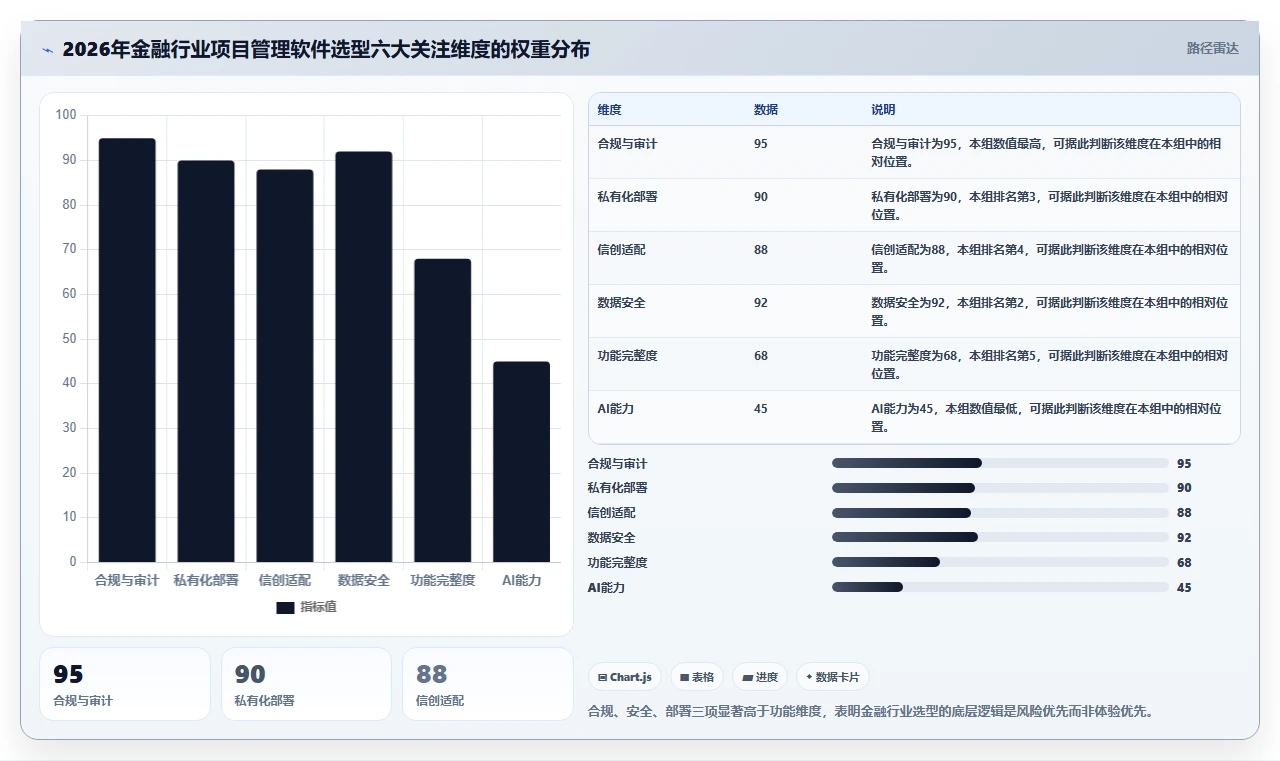This screenshot has height=761, width=1280.
Task: Click the 合规与审计 progress bar
Action: pos(1000,463)
